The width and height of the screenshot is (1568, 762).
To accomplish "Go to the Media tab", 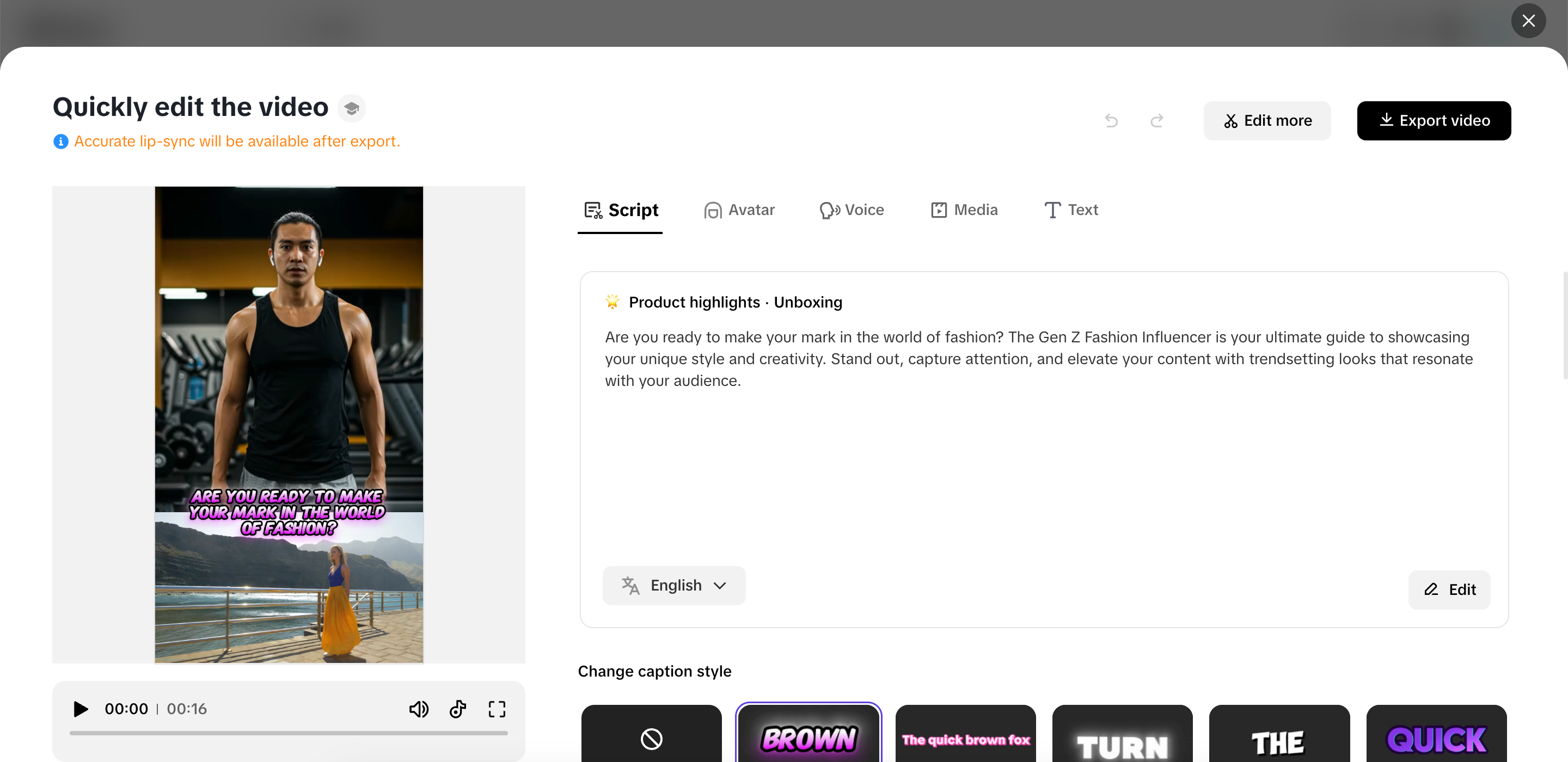I will (x=964, y=210).
